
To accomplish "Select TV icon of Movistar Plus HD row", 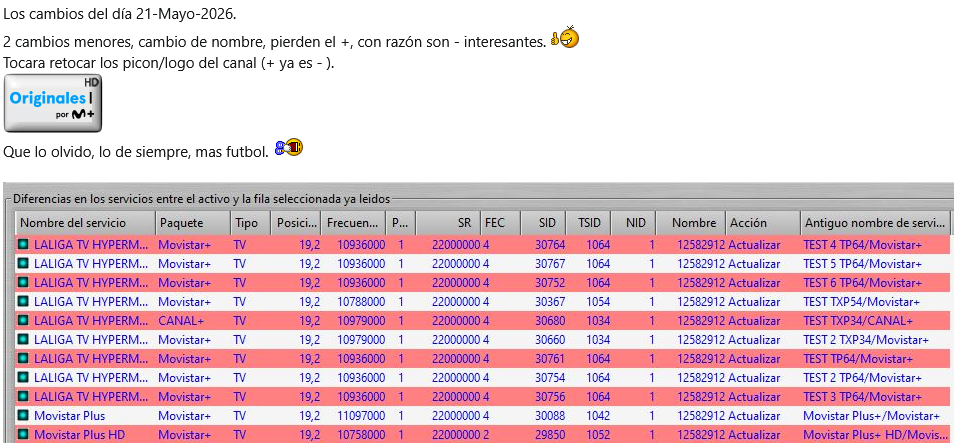I will (x=24, y=434).
